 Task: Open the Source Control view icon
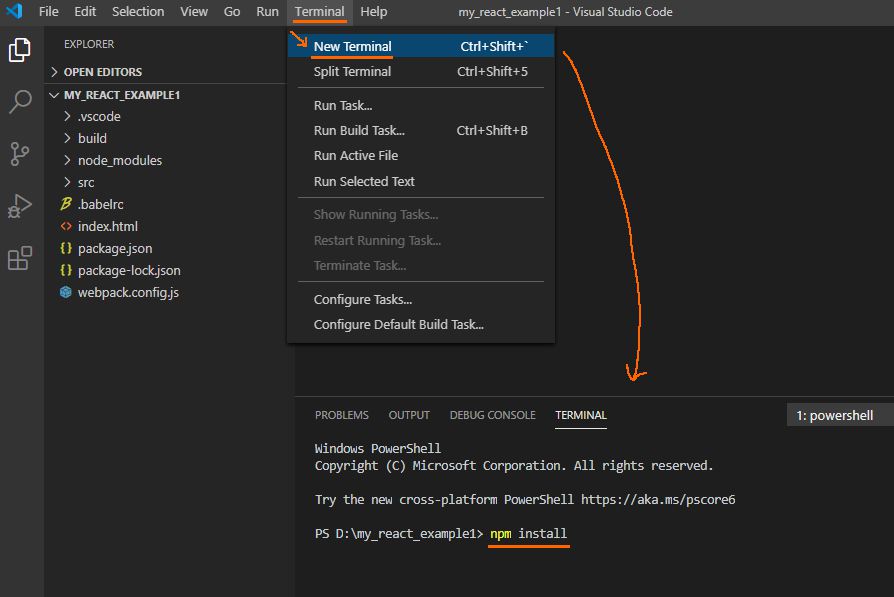point(20,154)
